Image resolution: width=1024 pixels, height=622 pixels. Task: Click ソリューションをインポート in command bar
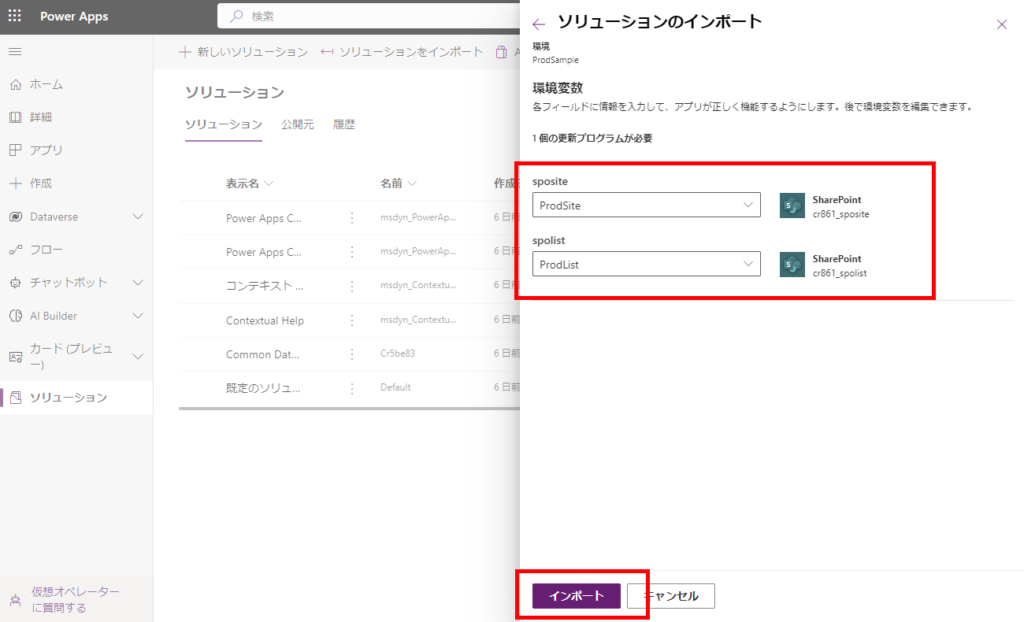click(x=402, y=52)
